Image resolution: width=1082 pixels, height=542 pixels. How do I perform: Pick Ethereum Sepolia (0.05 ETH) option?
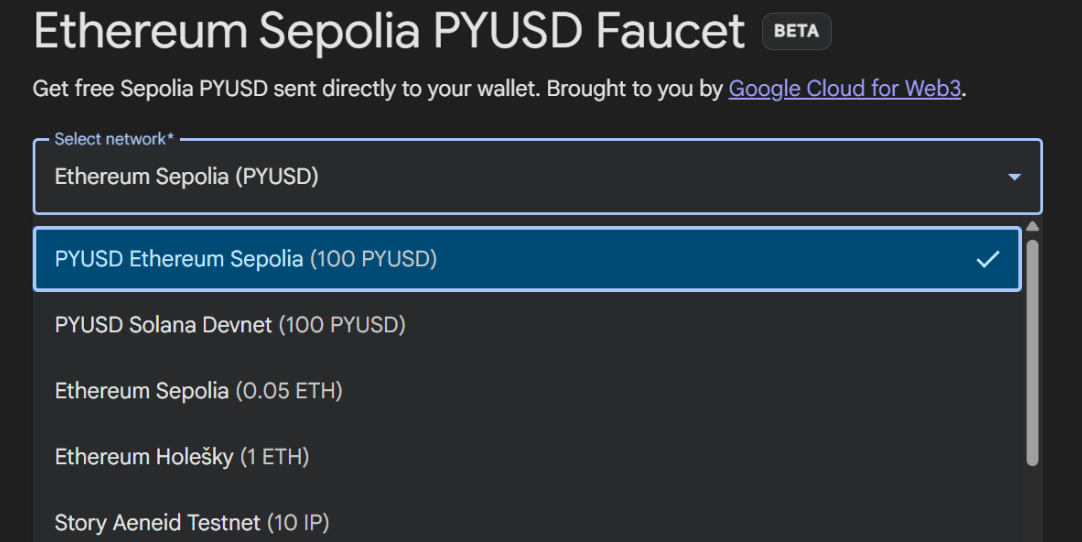pyautogui.click(x=141, y=391)
